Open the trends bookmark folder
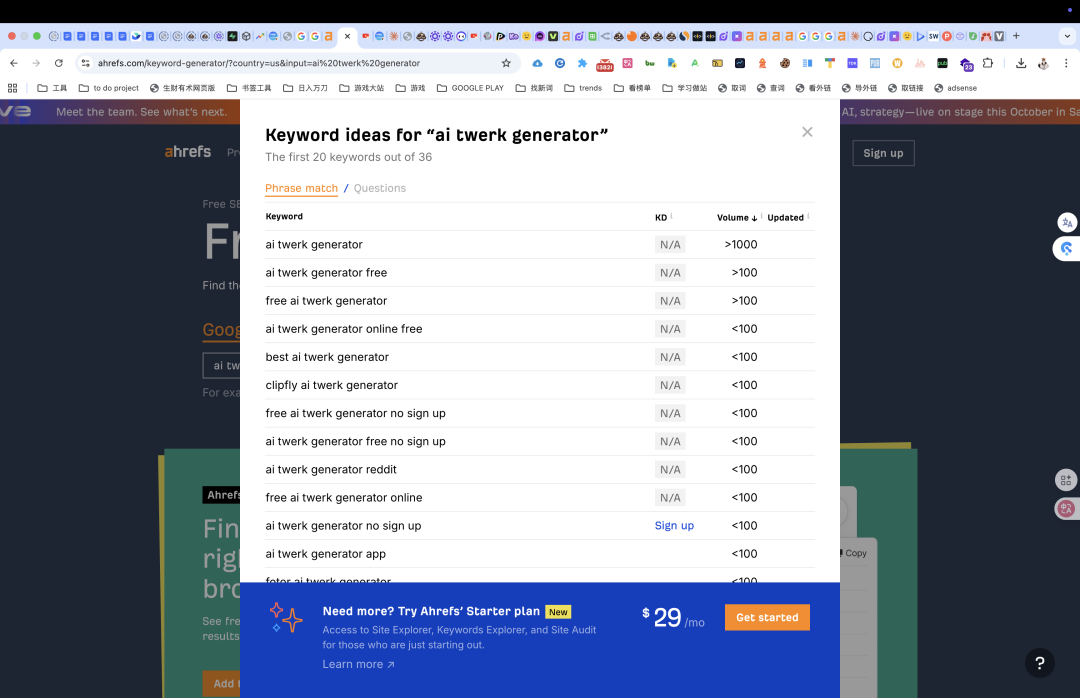The width and height of the screenshot is (1080, 698). pyautogui.click(x=583, y=88)
